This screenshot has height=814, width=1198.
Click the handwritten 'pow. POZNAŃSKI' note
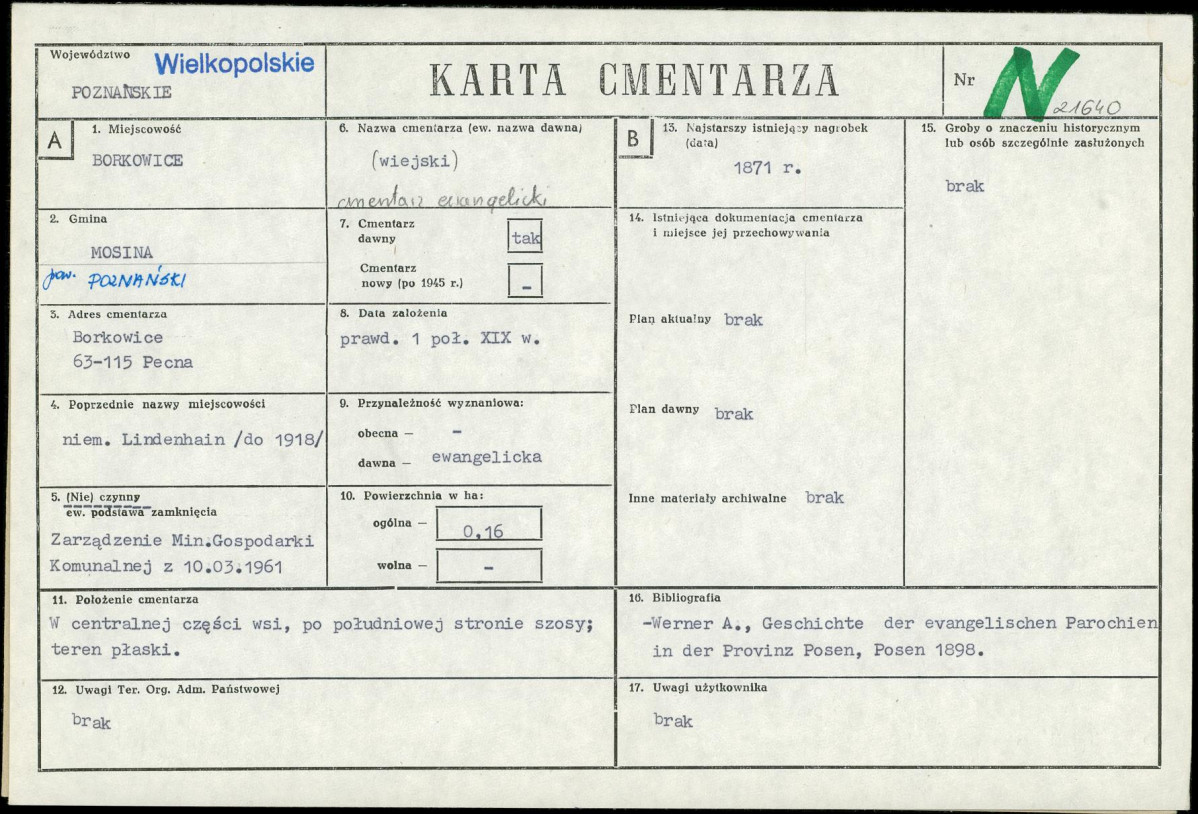click(x=115, y=278)
